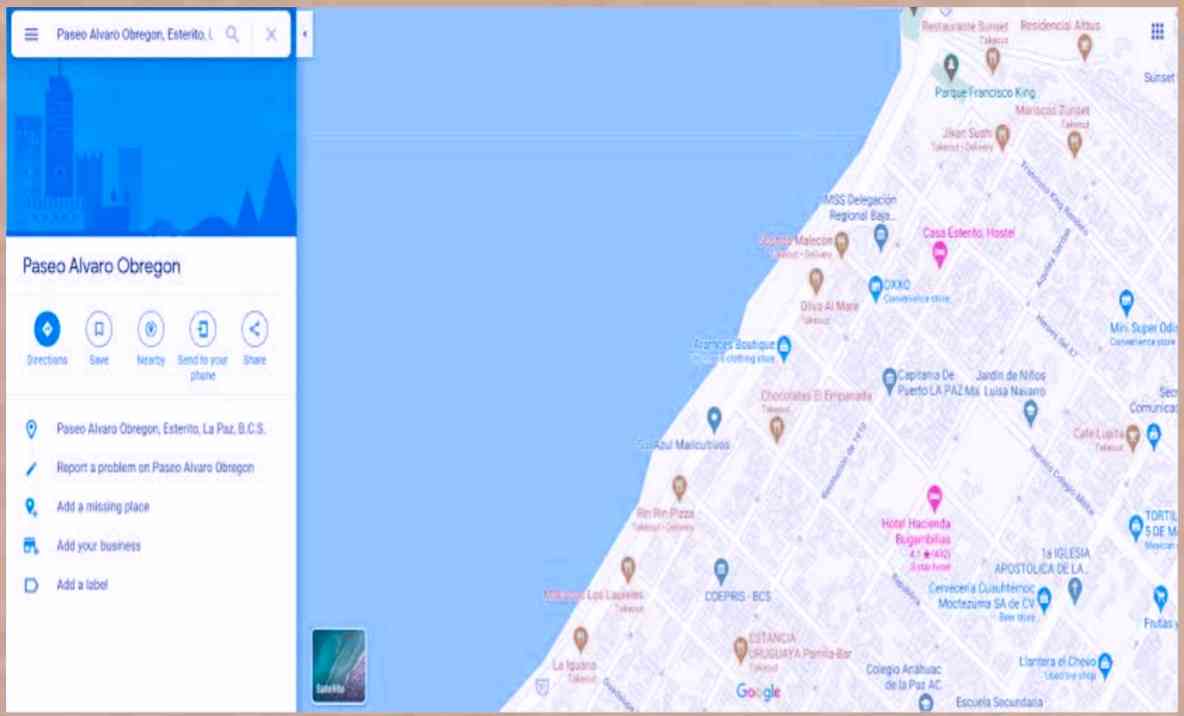Click Send to your phone icon
Screen dimensions: 1184x716
(202, 329)
